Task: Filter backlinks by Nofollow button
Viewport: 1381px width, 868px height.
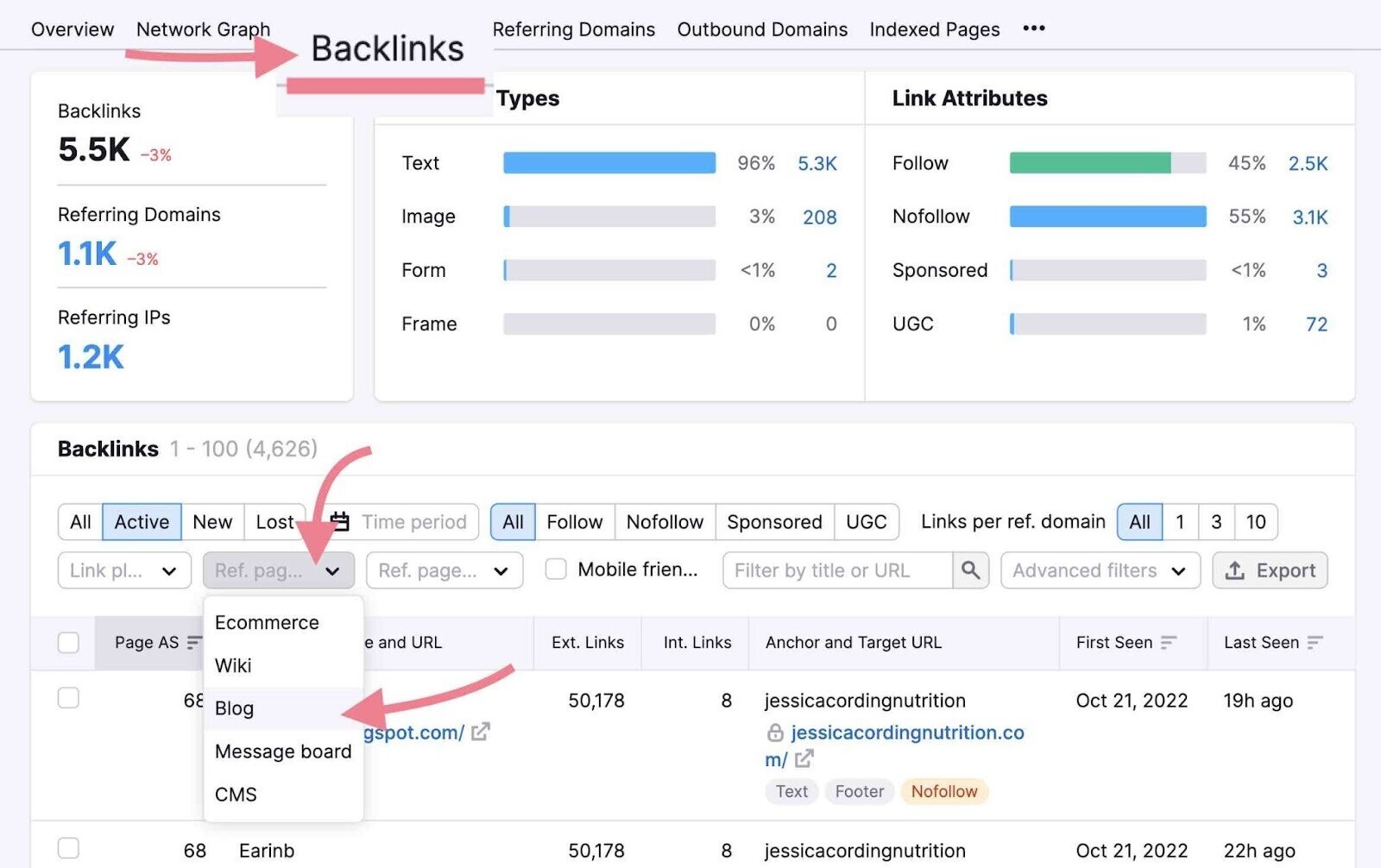Action: [x=665, y=522]
